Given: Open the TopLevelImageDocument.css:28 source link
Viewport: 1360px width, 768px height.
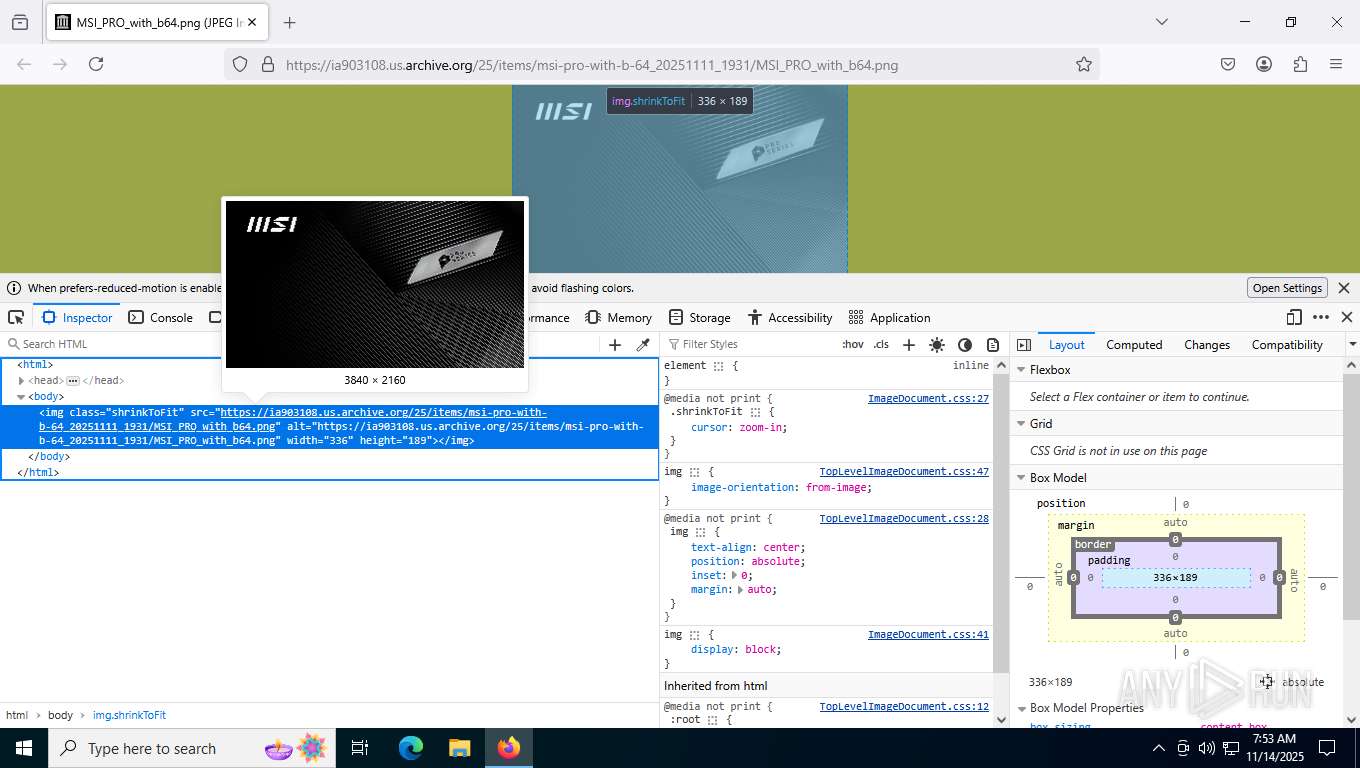Looking at the screenshot, I should point(904,518).
